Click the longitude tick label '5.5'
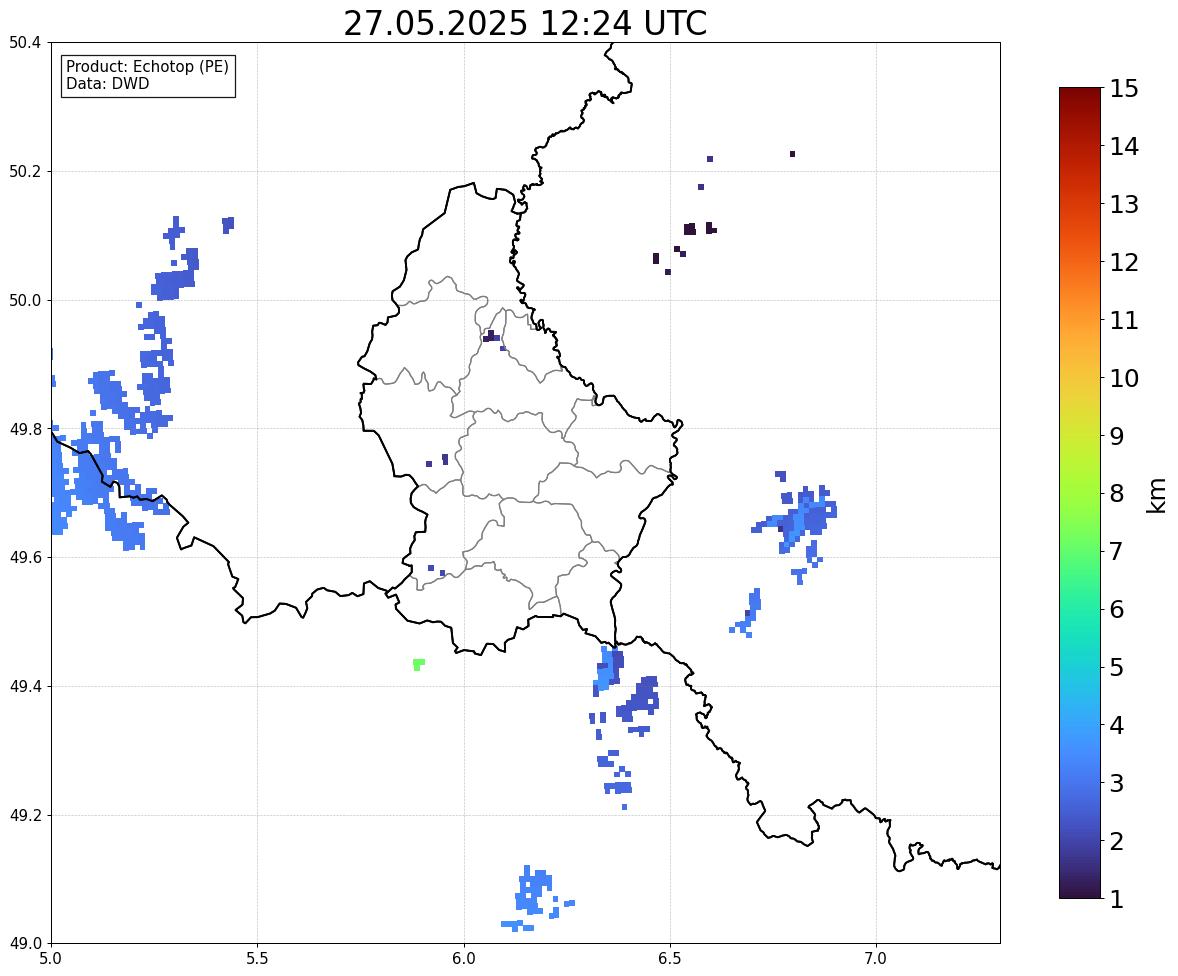Screen dimensions: 1178x976 click(x=258, y=959)
